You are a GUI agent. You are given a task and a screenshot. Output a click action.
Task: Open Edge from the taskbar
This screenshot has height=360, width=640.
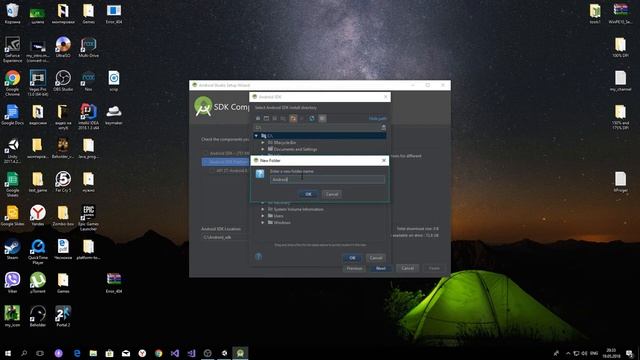[77, 353]
